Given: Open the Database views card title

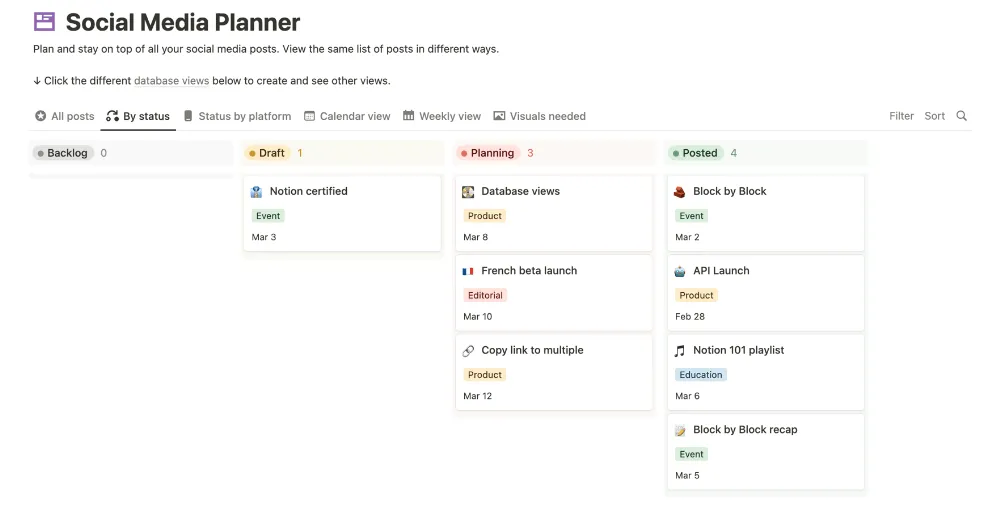Looking at the screenshot, I should click(520, 191).
